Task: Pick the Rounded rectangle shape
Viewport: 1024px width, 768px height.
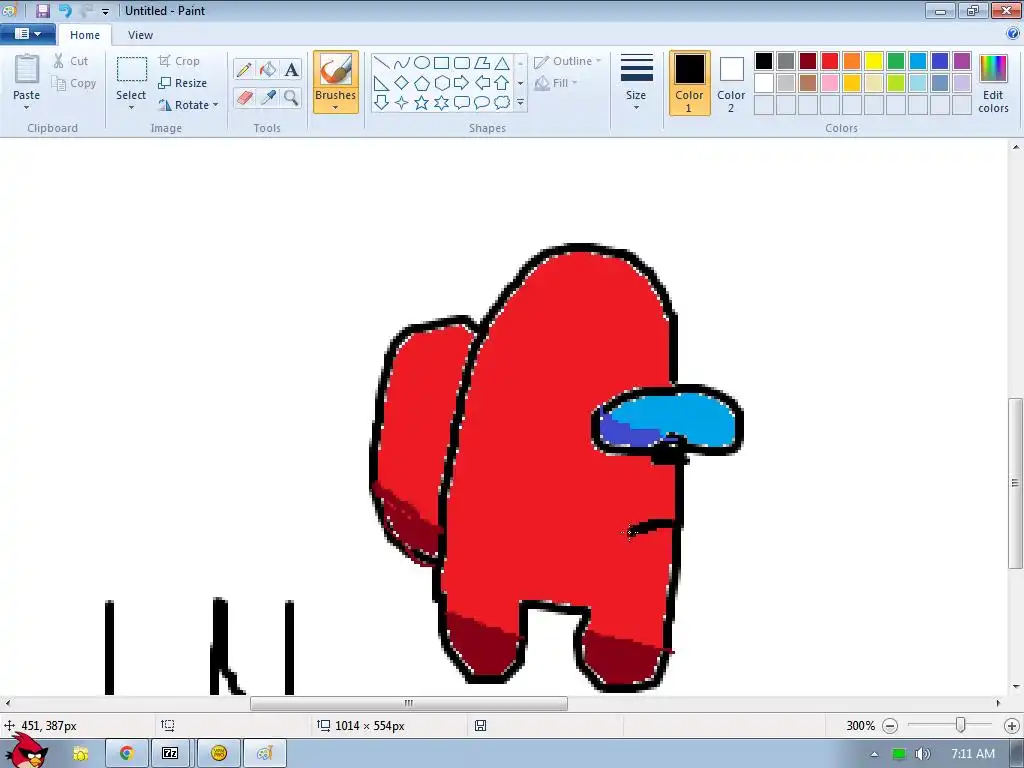Action: click(x=462, y=63)
